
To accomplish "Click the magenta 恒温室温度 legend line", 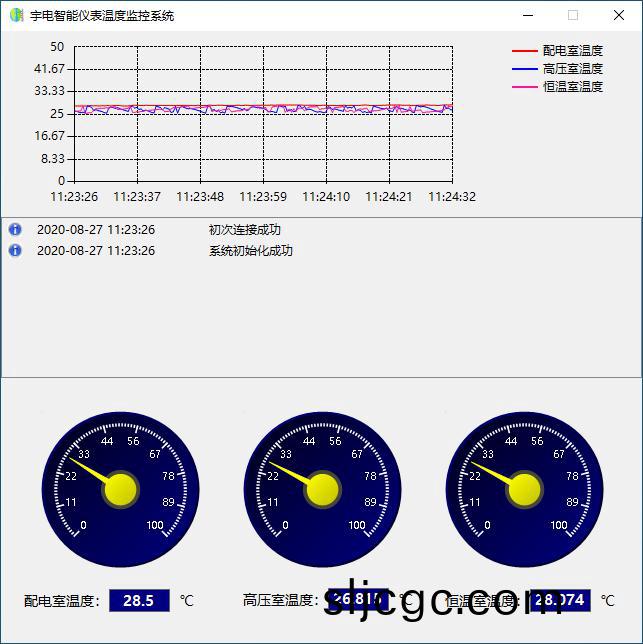I will [524, 87].
